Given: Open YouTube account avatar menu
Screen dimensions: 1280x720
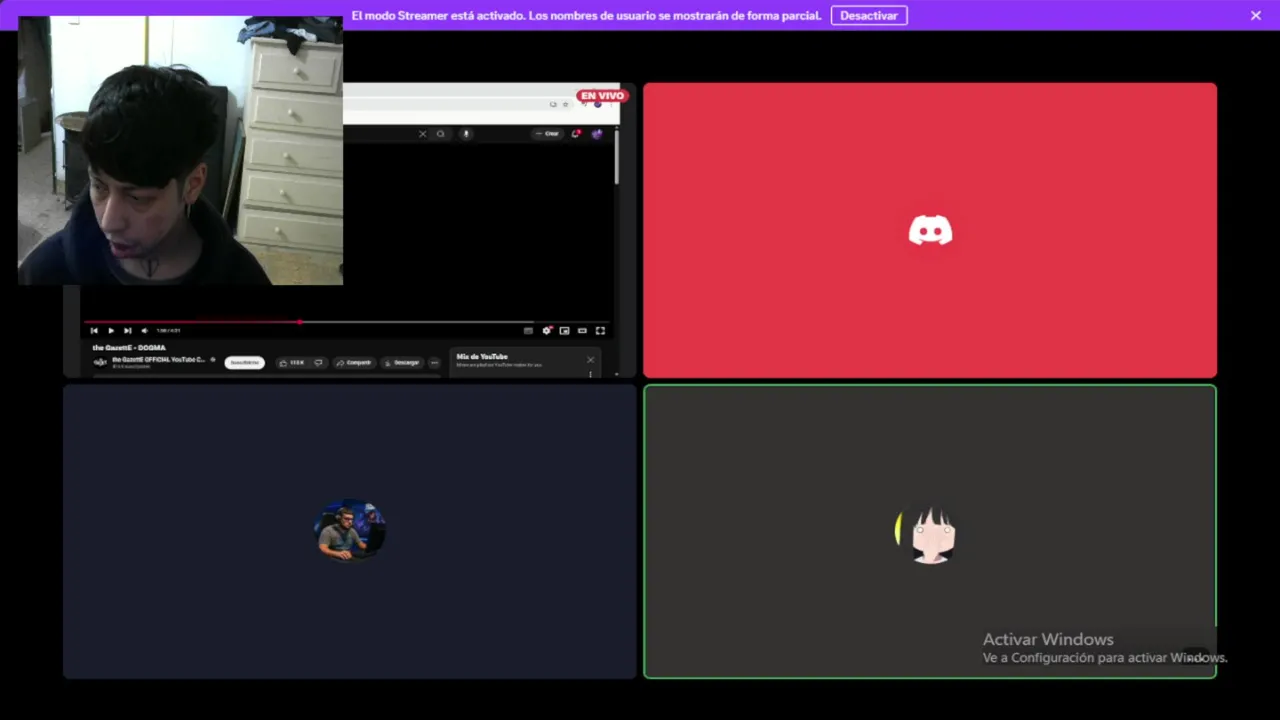Looking at the screenshot, I should (x=597, y=134).
